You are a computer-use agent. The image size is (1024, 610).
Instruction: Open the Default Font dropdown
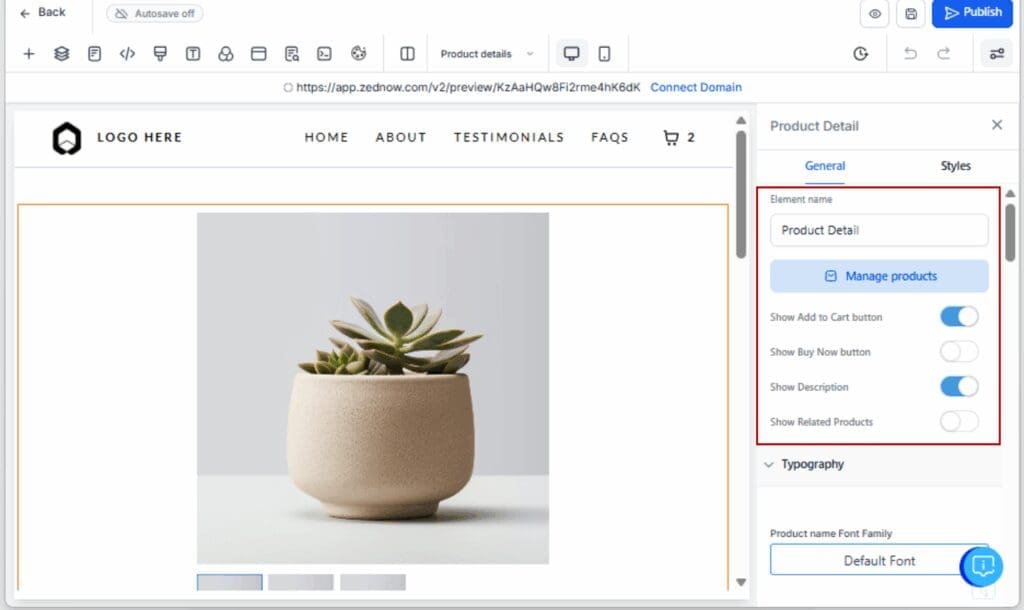(878, 561)
